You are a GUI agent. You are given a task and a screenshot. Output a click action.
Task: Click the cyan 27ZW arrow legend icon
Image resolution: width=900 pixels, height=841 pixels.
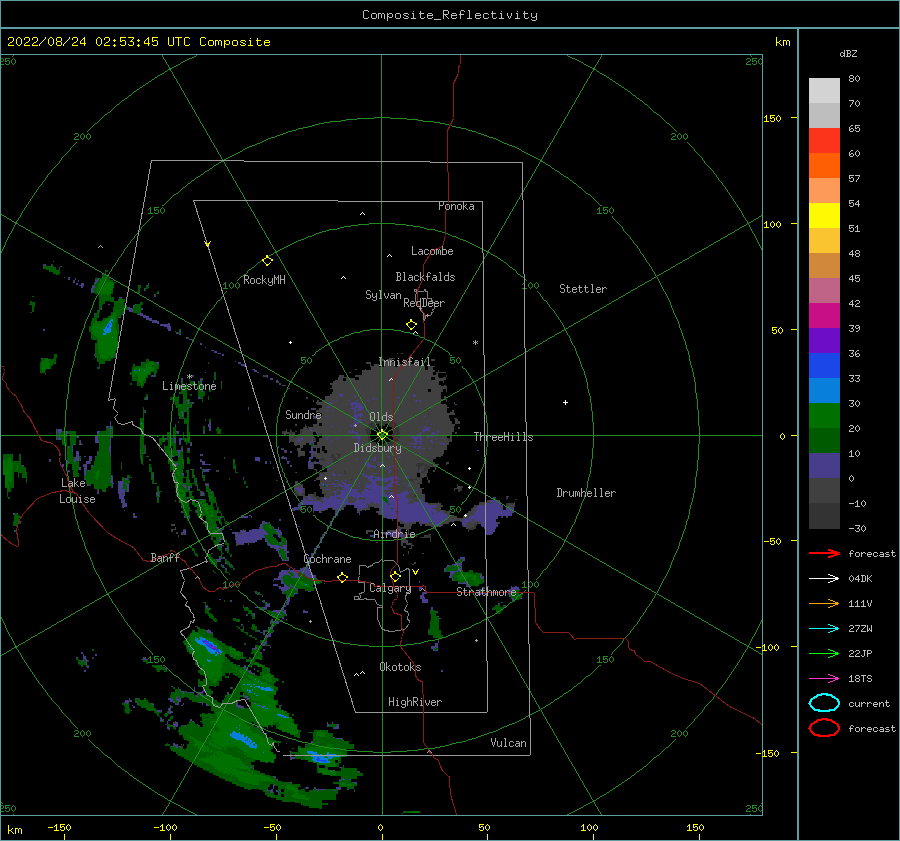tap(824, 629)
